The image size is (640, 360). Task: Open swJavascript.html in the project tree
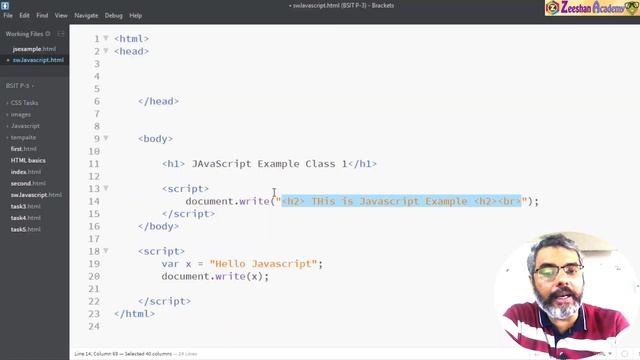[36, 195]
